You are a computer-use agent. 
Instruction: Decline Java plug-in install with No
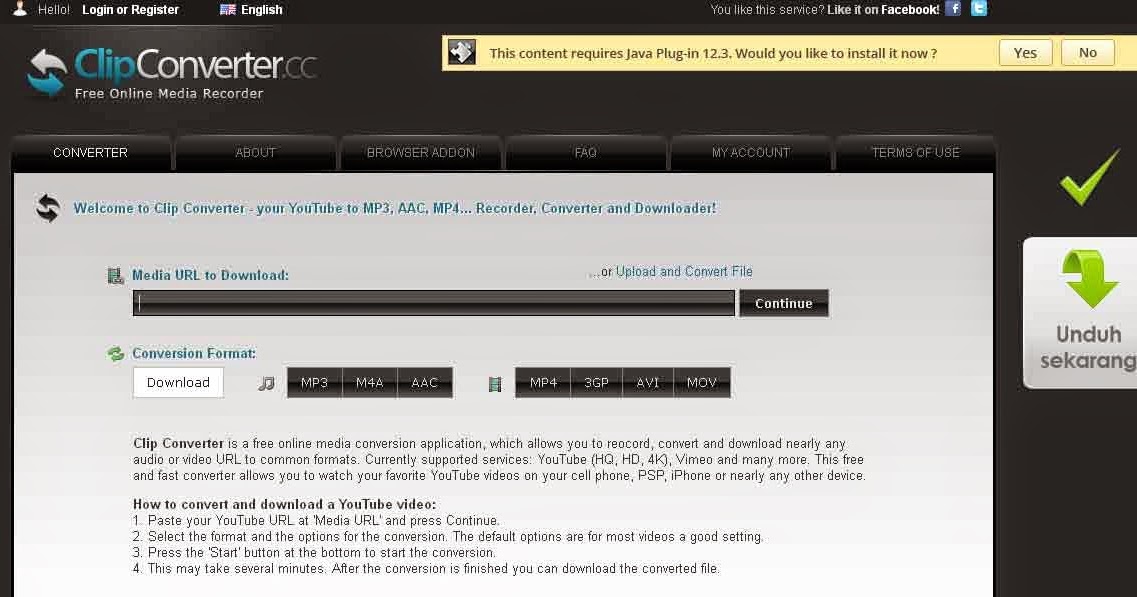[x=1088, y=52]
